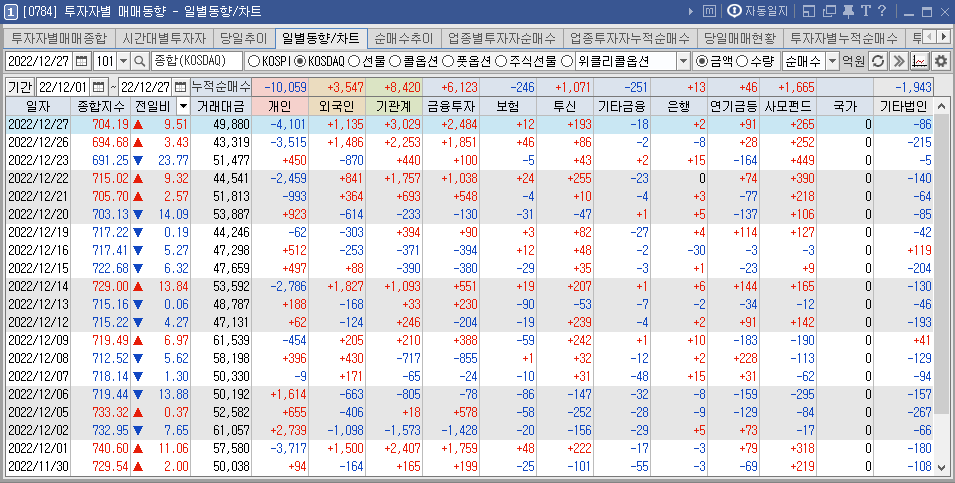Click the 2022/12/27 date input field

(40, 61)
